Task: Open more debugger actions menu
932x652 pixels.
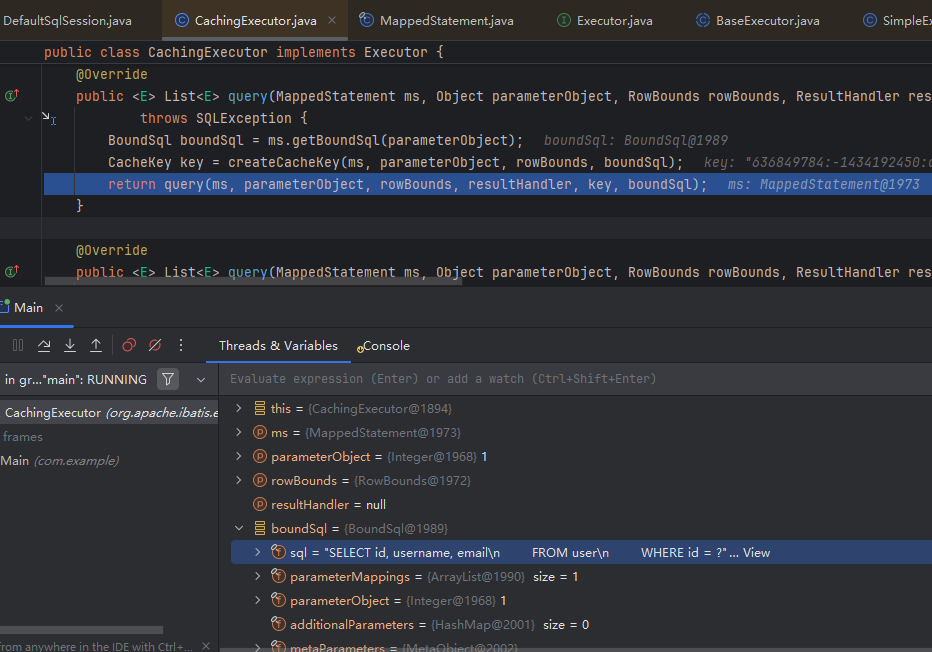Action: pos(181,345)
